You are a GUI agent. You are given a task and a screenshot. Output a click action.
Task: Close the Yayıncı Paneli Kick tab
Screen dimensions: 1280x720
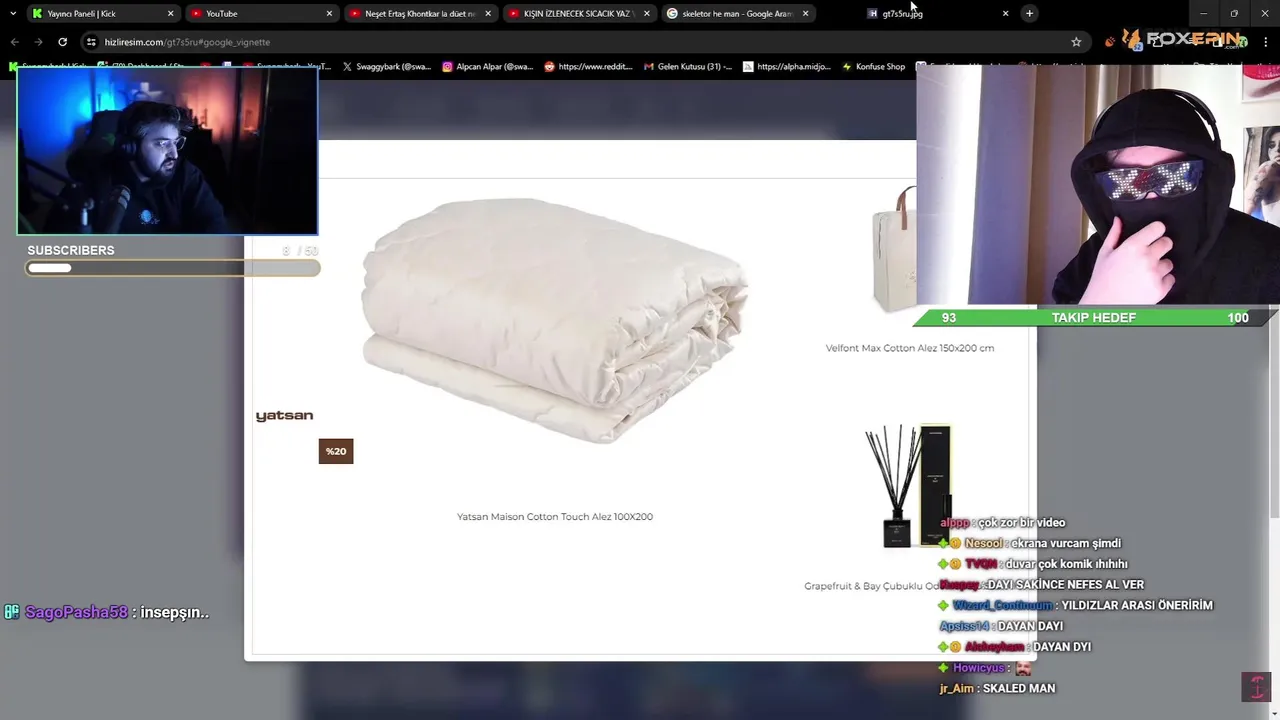pyautogui.click(x=170, y=14)
